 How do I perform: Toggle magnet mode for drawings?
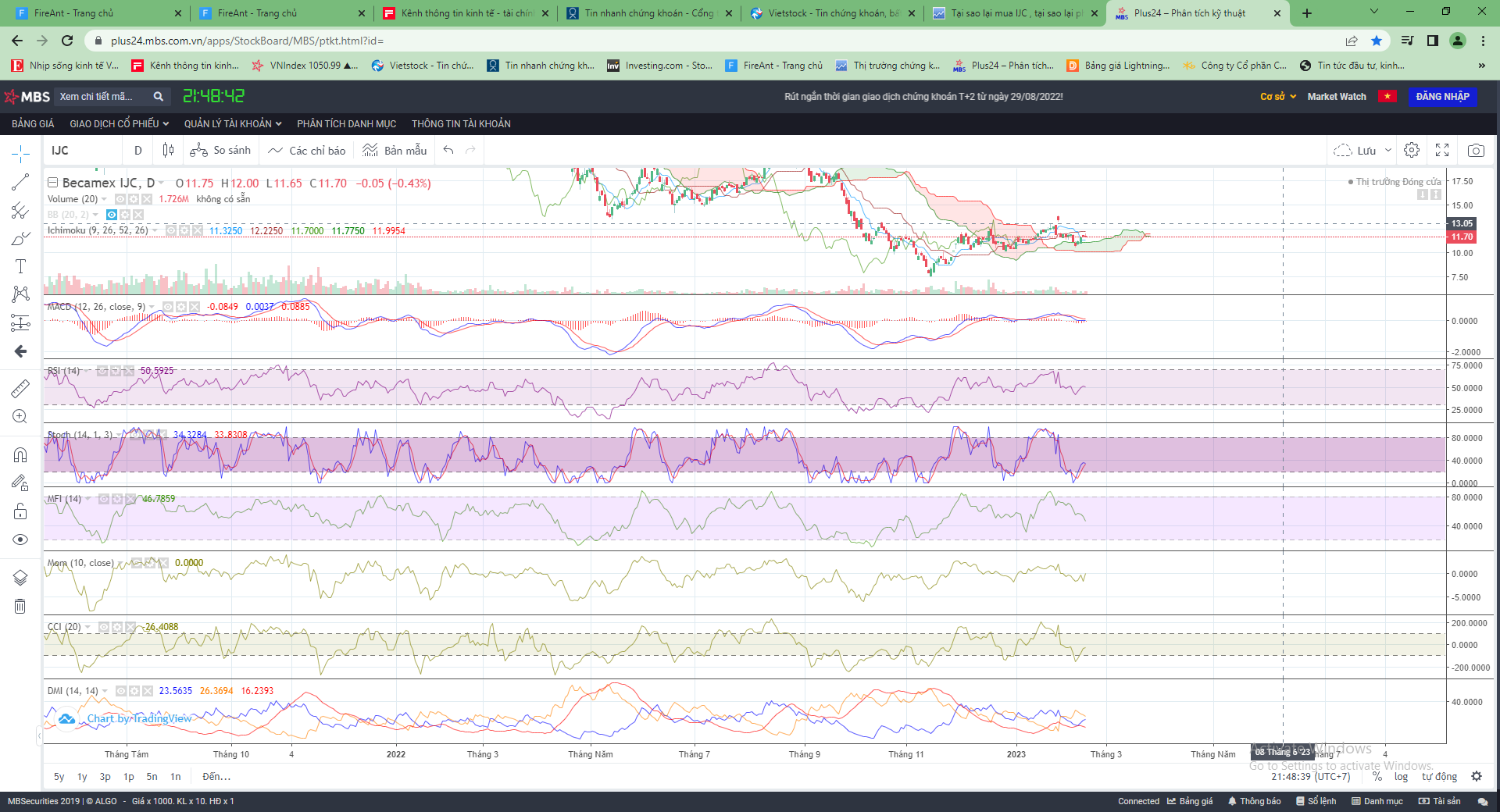point(20,454)
